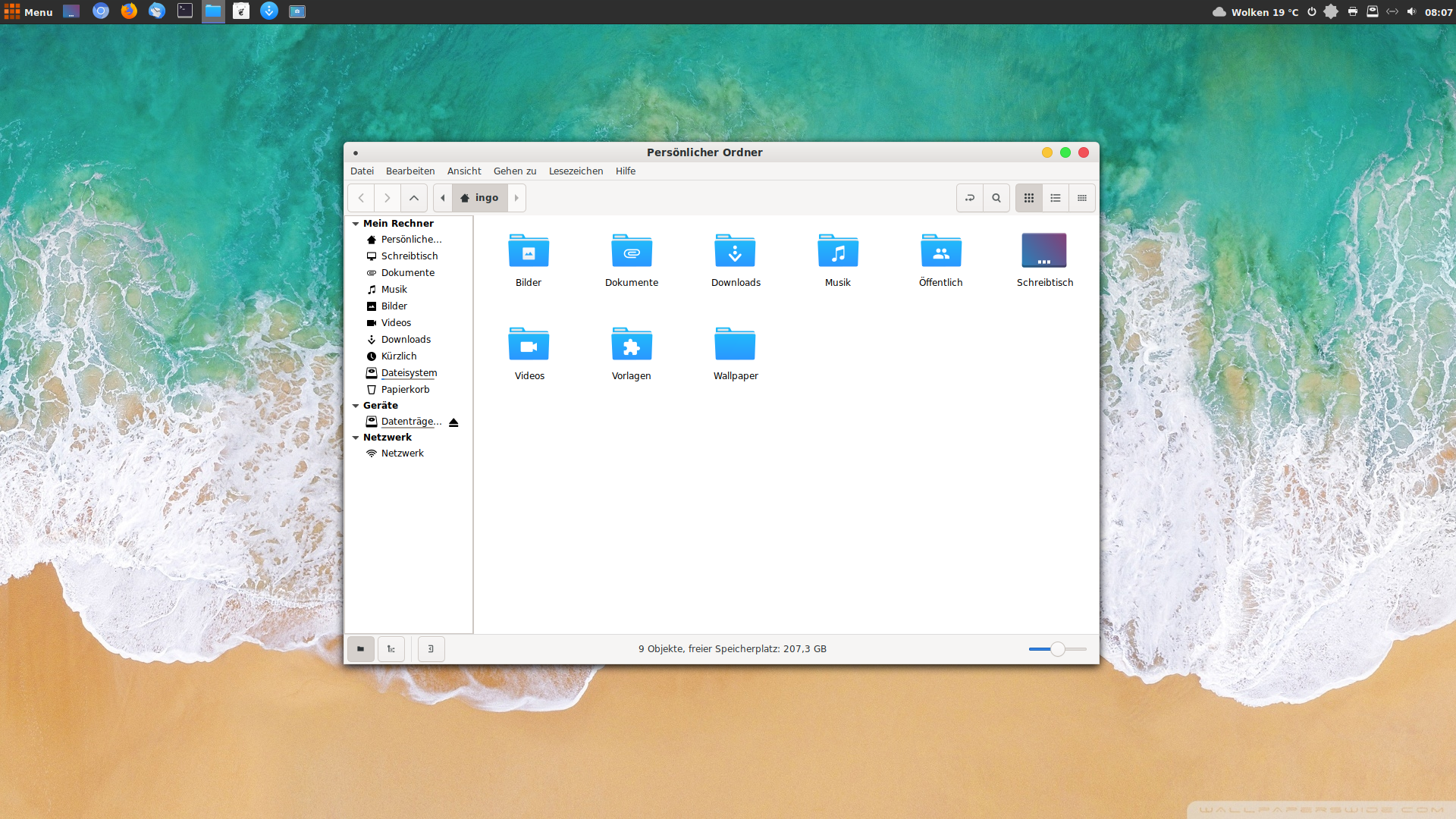The width and height of the screenshot is (1456, 819).
Task: Switch to compact view
Action: [x=1082, y=198]
